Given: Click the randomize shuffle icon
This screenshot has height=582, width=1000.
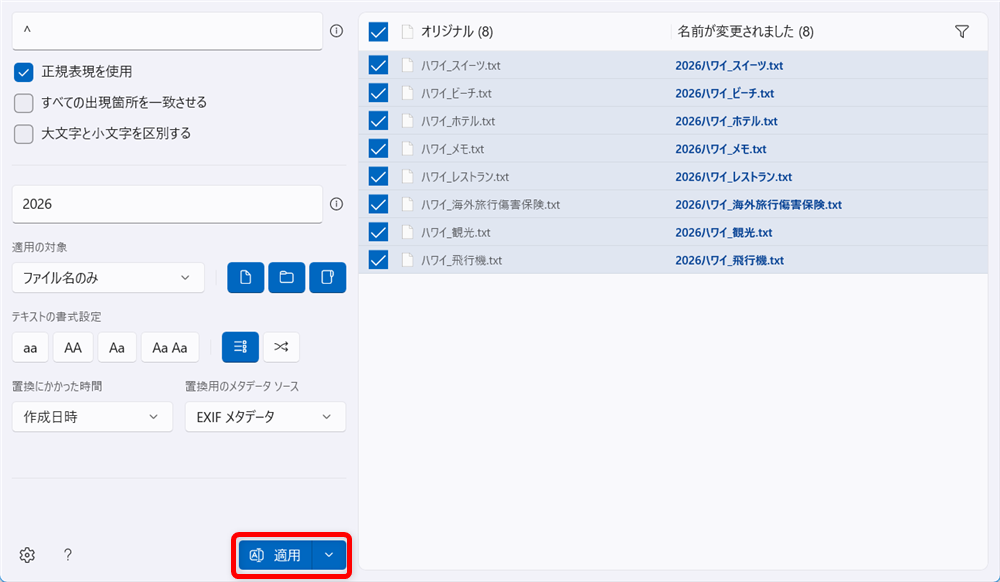Looking at the screenshot, I should pos(281,346).
